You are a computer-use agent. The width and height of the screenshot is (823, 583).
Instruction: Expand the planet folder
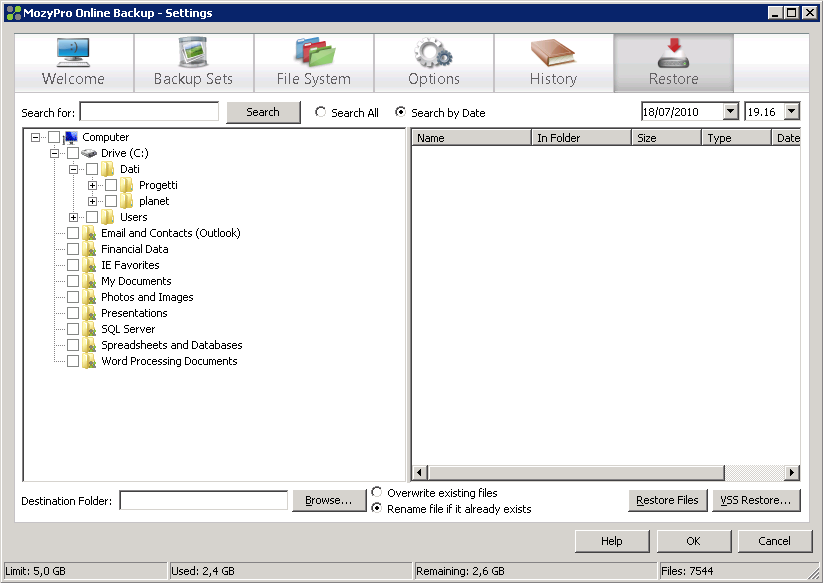[92, 202]
